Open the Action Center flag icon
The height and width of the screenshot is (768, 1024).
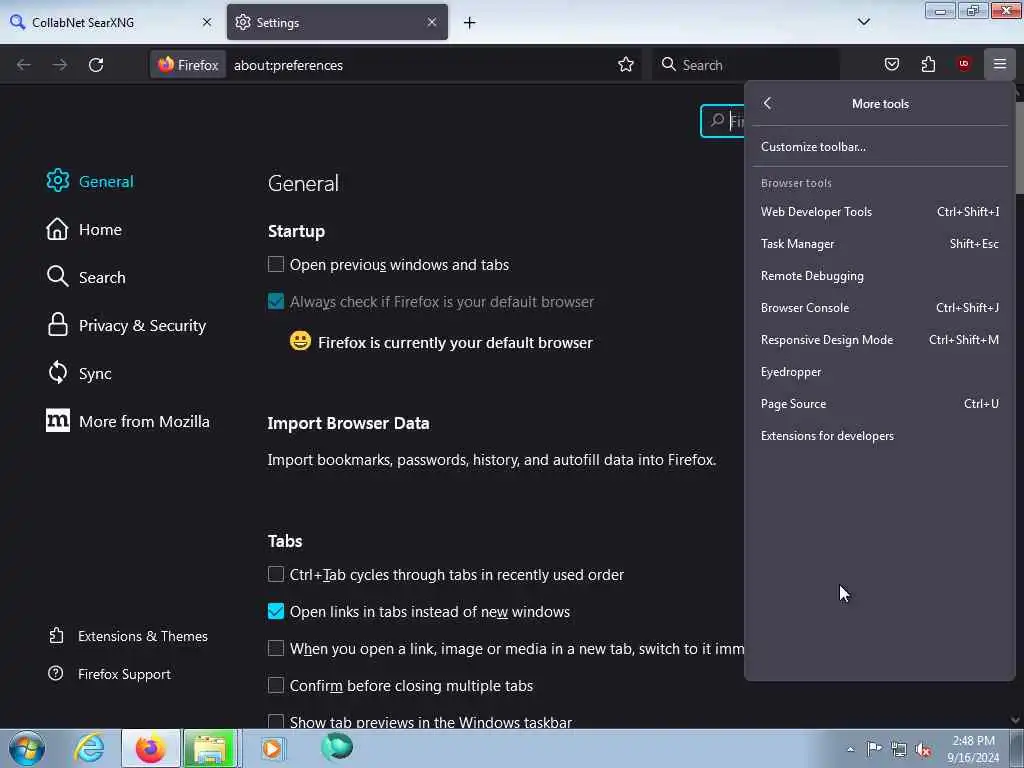[x=874, y=748]
